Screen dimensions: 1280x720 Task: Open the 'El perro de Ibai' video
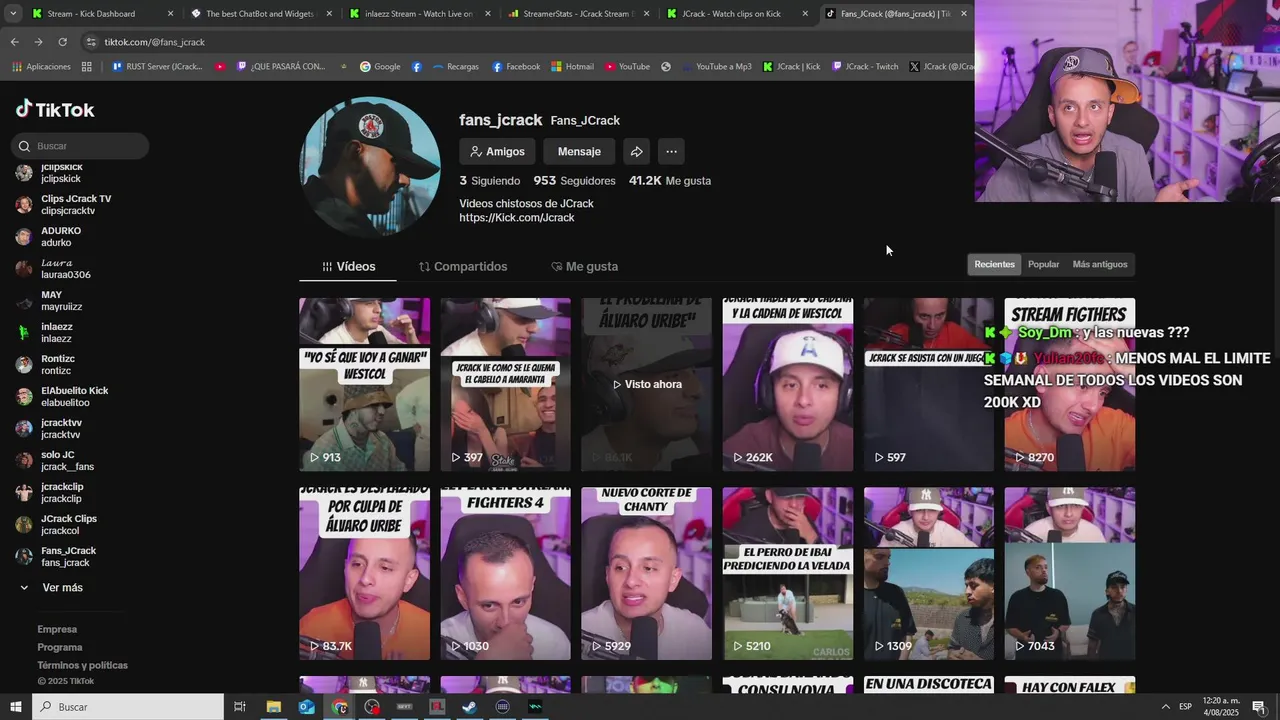pos(788,574)
